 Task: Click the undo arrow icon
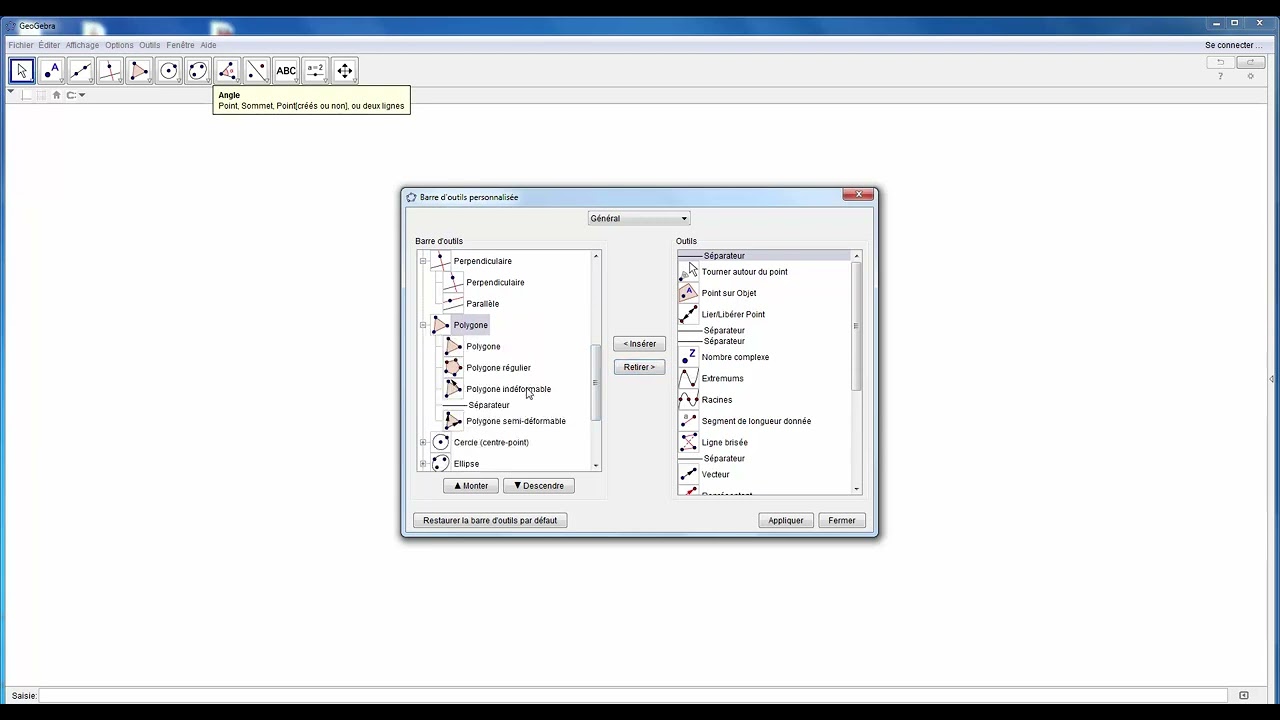pos(1220,62)
